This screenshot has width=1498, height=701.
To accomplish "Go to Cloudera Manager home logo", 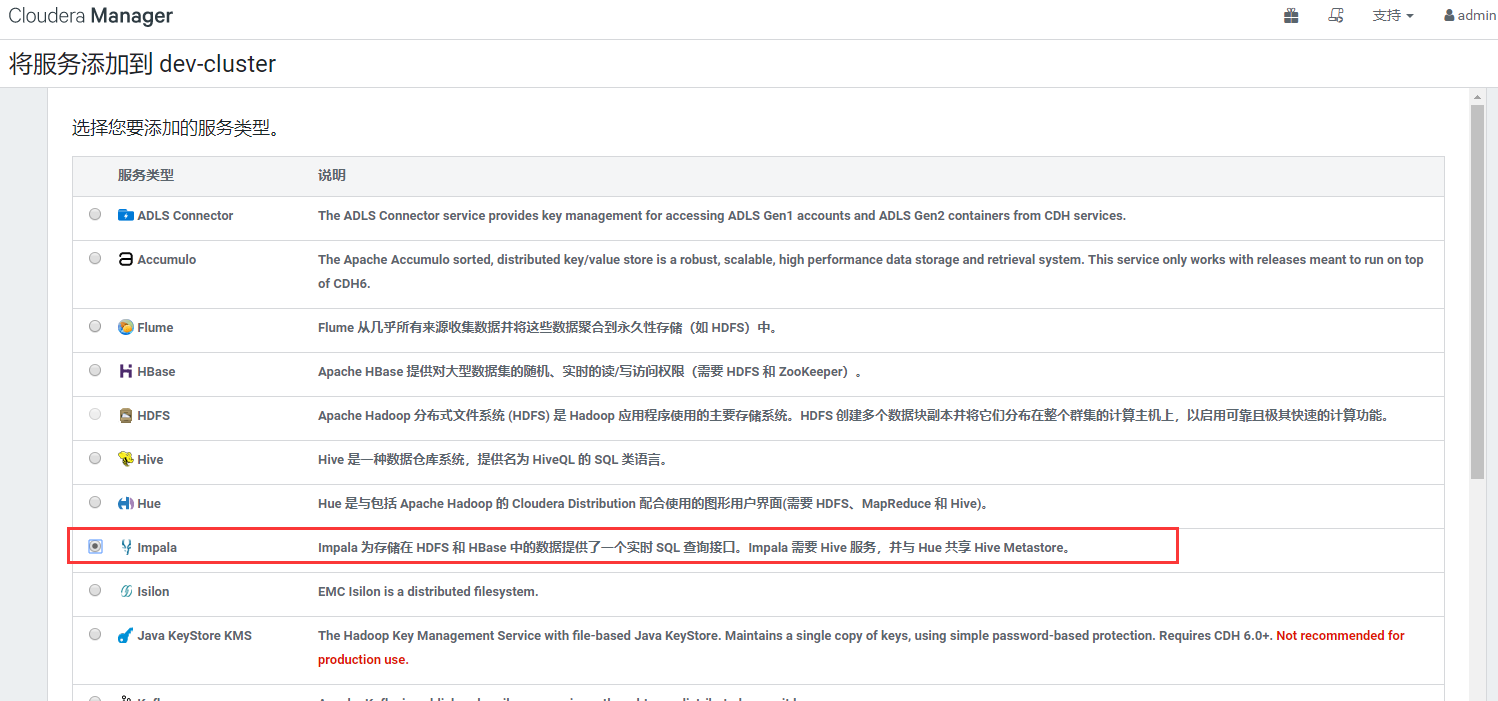I will (90, 16).
